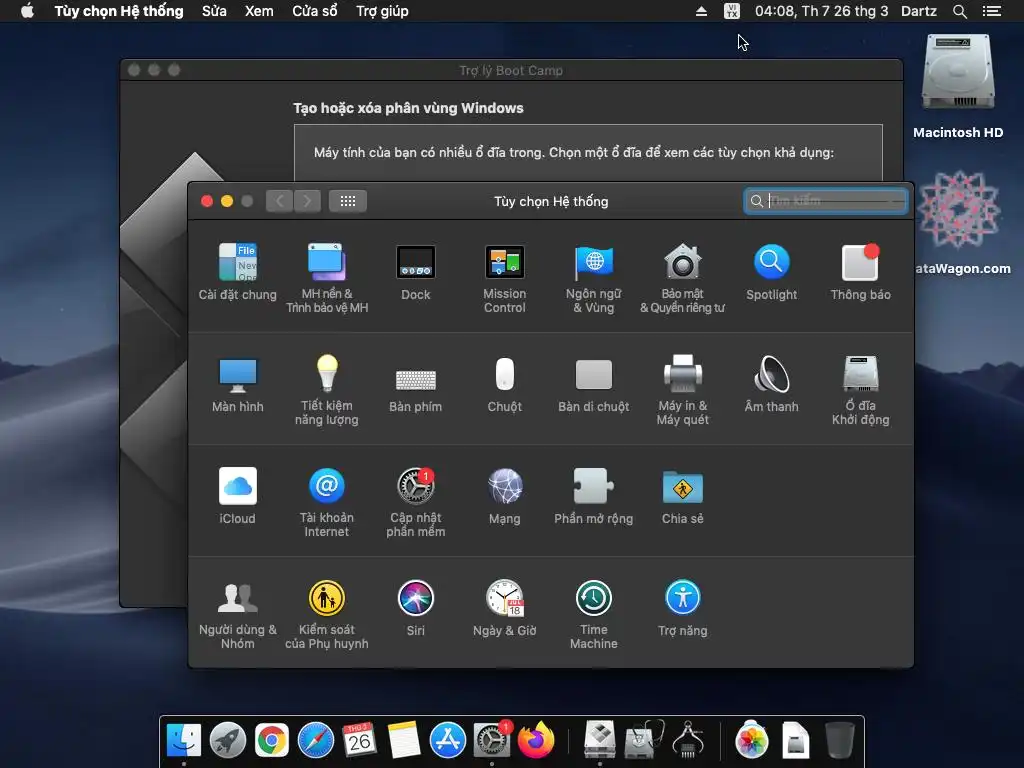Open the Apple menu
The height and width of the screenshot is (768, 1024).
tap(27, 11)
